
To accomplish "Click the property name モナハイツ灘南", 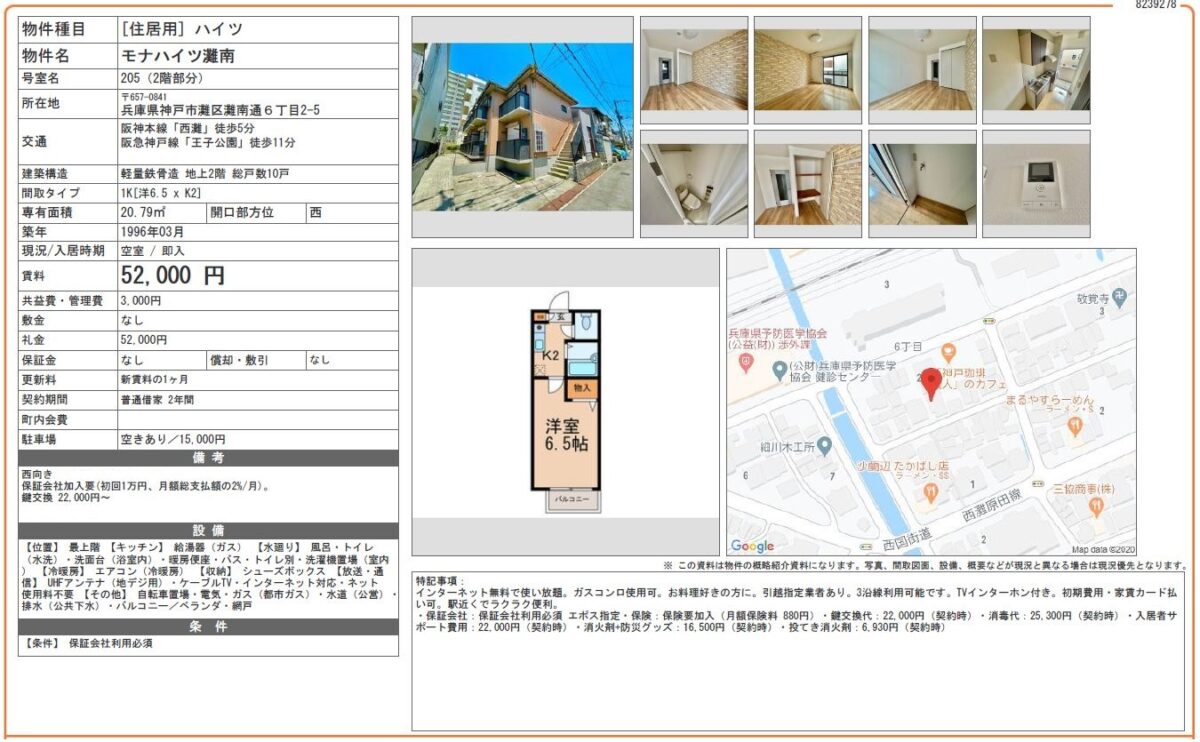I will (178, 56).
